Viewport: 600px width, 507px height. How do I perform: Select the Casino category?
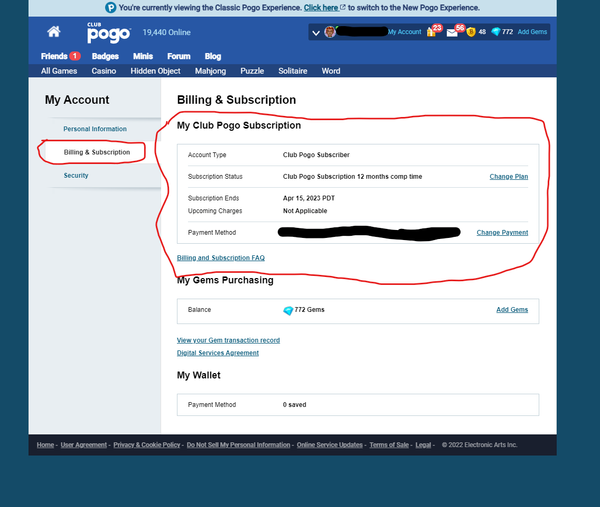click(x=104, y=71)
